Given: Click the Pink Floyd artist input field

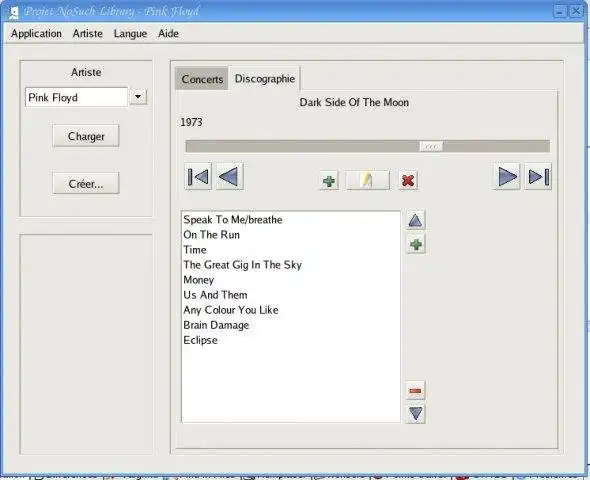Looking at the screenshot, I should [x=77, y=97].
